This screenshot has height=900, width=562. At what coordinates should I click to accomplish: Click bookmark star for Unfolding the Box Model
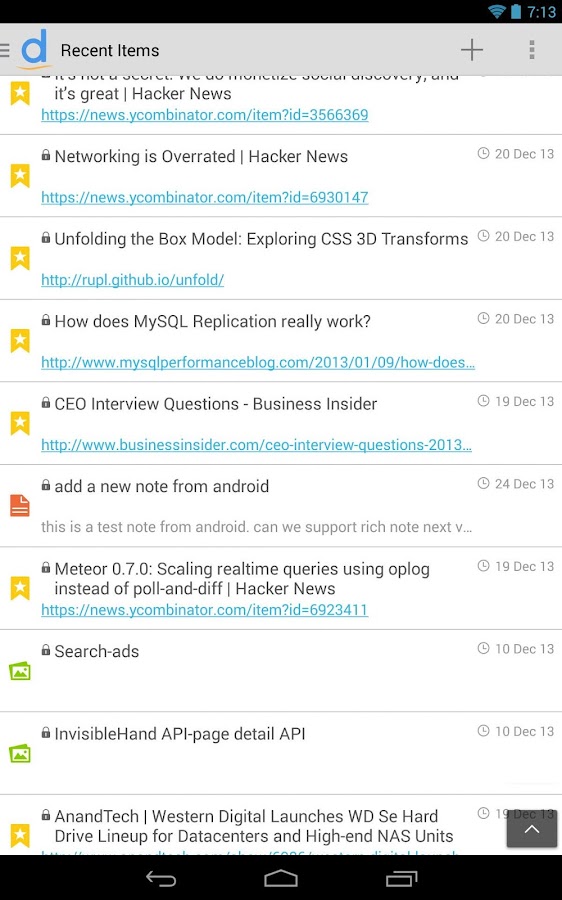[x=20, y=258]
